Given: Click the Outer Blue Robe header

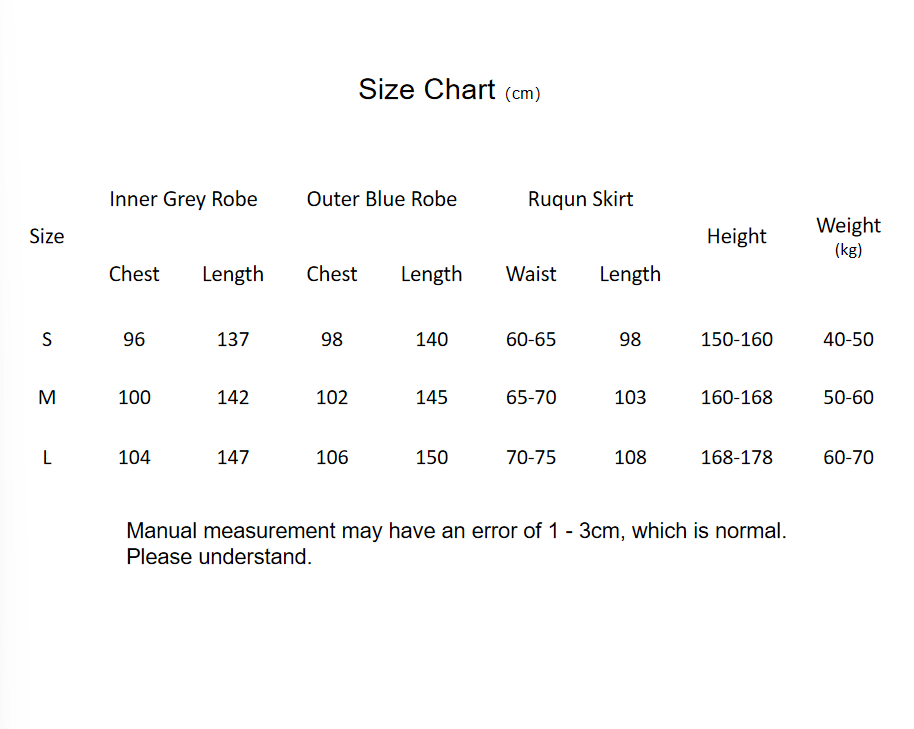Looking at the screenshot, I should [x=381, y=199].
